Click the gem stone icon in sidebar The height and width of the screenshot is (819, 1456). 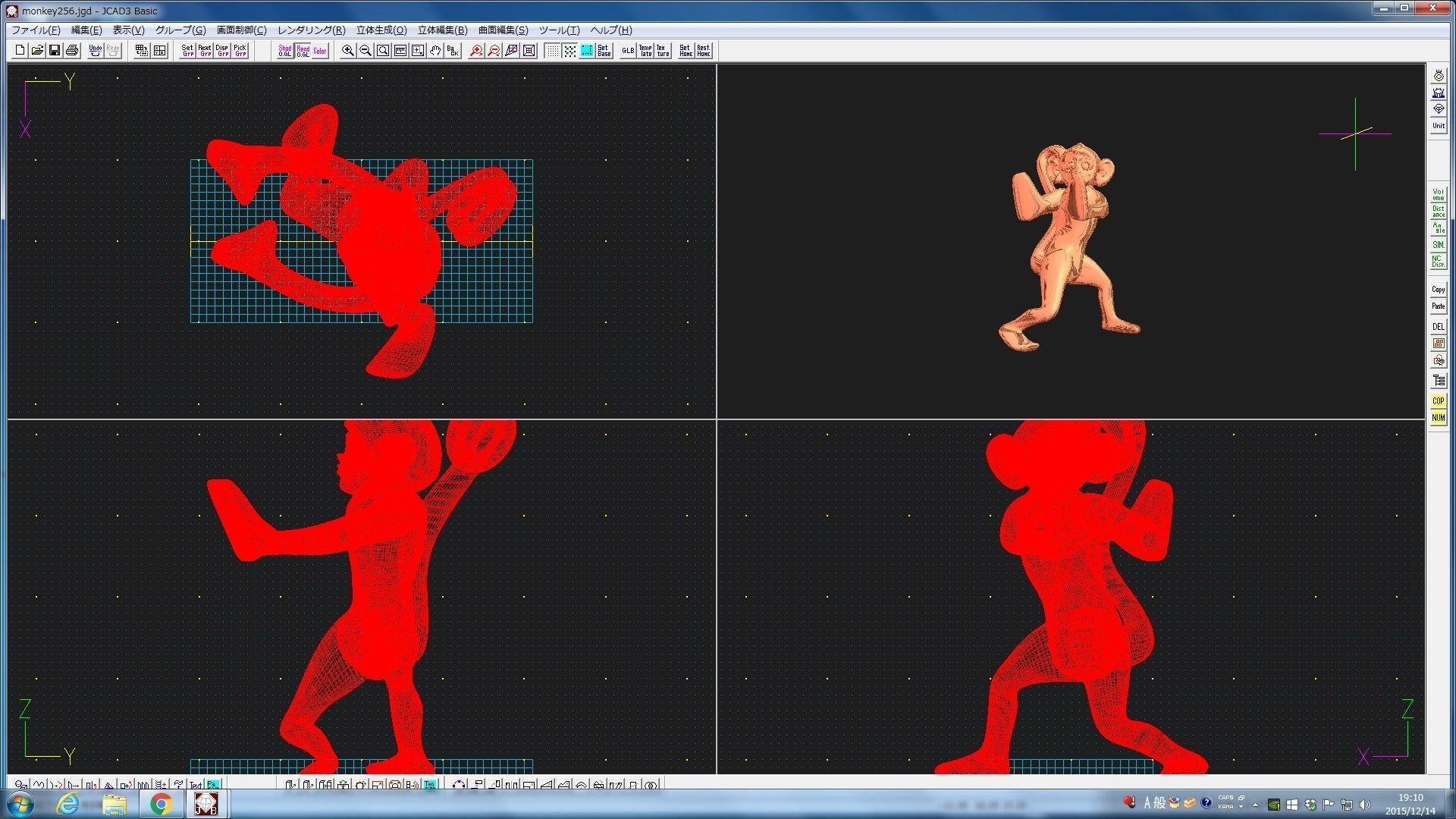click(x=1439, y=109)
